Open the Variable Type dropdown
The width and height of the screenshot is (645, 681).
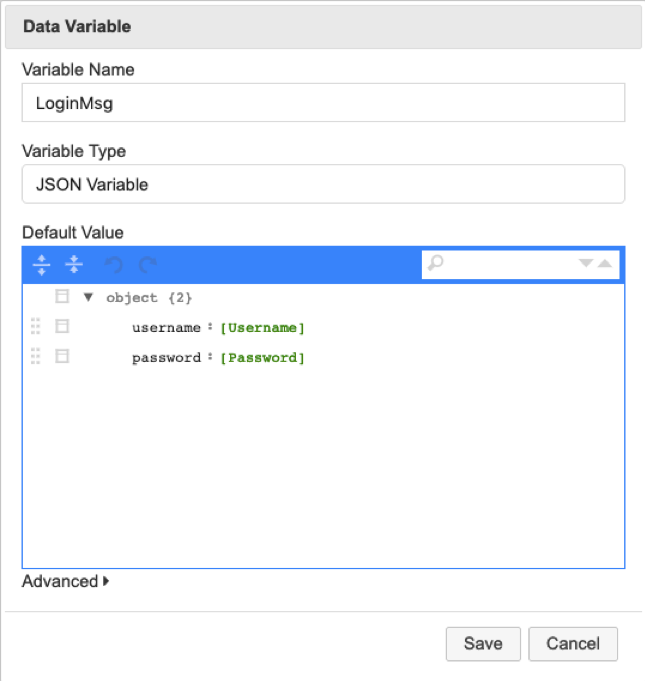(x=323, y=184)
